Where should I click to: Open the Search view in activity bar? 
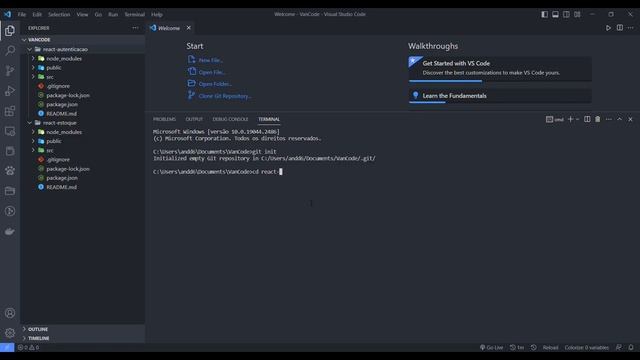pyautogui.click(x=10, y=51)
